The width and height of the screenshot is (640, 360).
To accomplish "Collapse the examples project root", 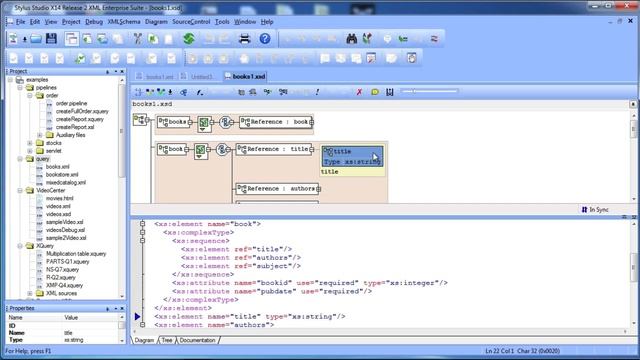I will (11, 80).
